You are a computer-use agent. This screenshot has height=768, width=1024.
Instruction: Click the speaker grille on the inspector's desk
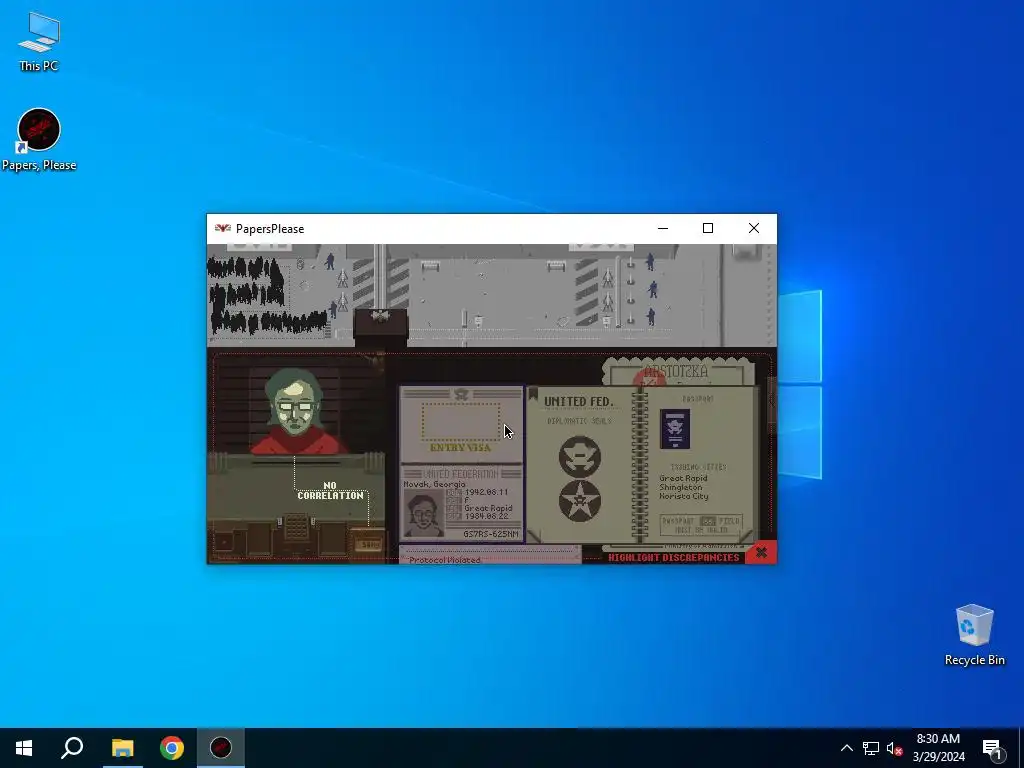click(296, 526)
